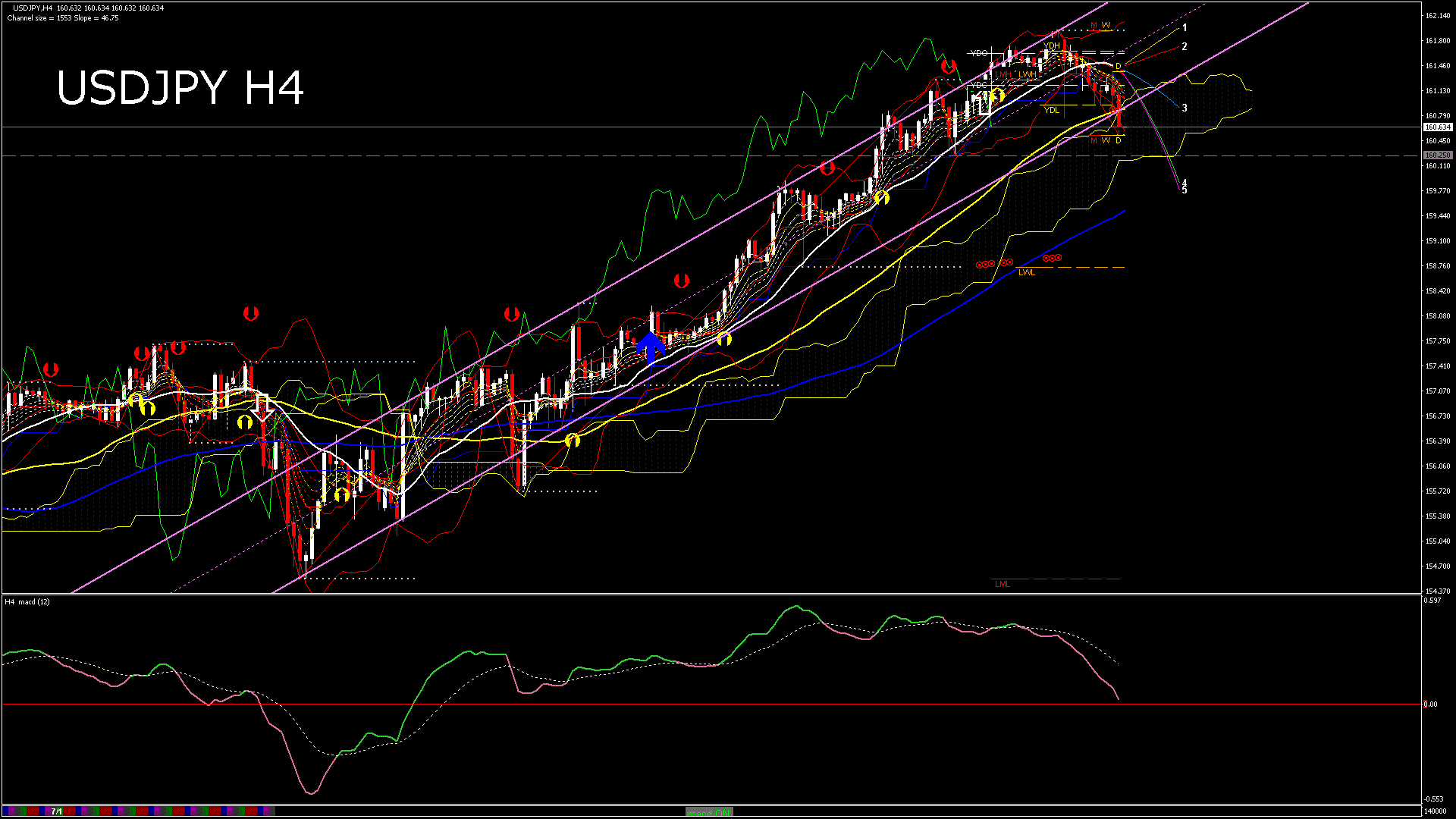Click projection line label 1
Viewport: 1456px width, 819px height.
tap(1185, 28)
